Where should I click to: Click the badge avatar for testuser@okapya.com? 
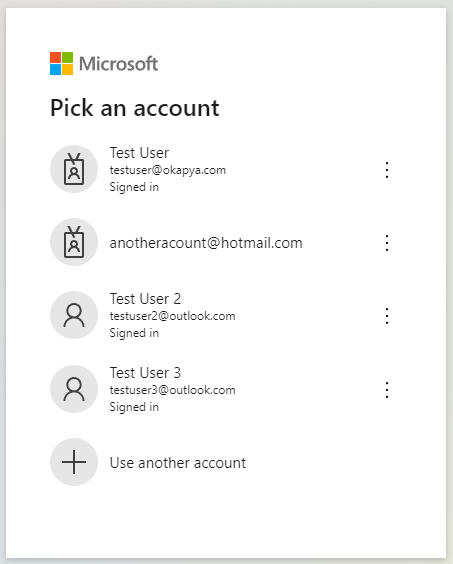74,169
